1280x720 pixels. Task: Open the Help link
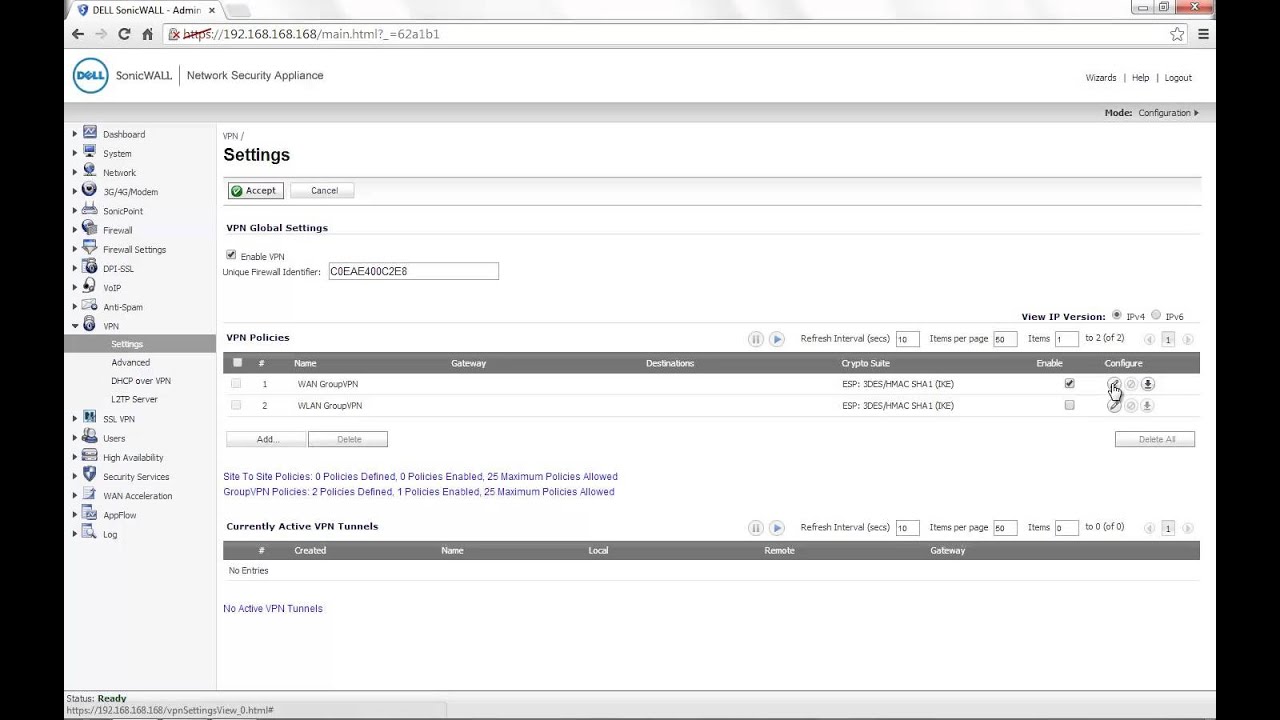(1140, 78)
